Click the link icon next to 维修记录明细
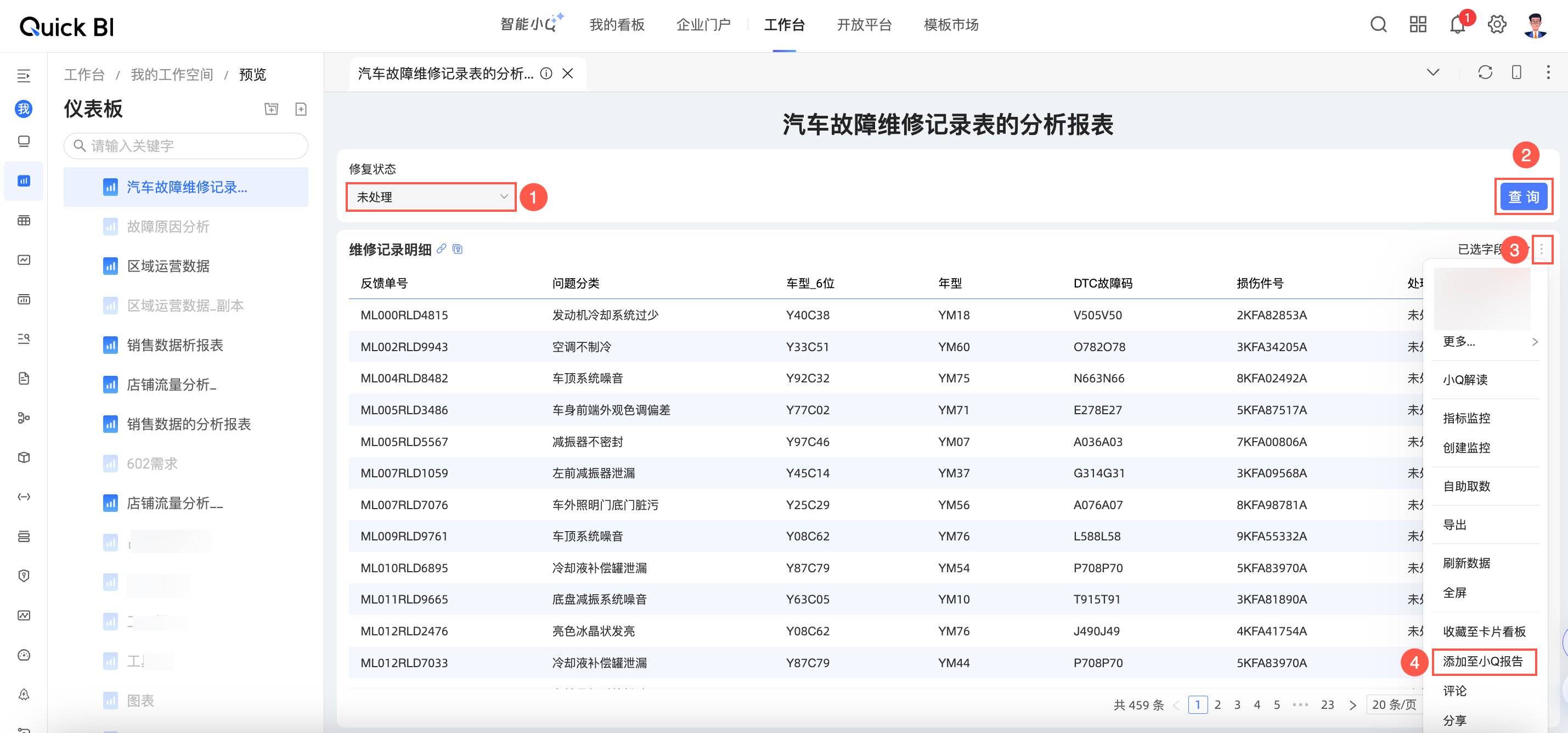This screenshot has height=733, width=1568. click(x=441, y=249)
